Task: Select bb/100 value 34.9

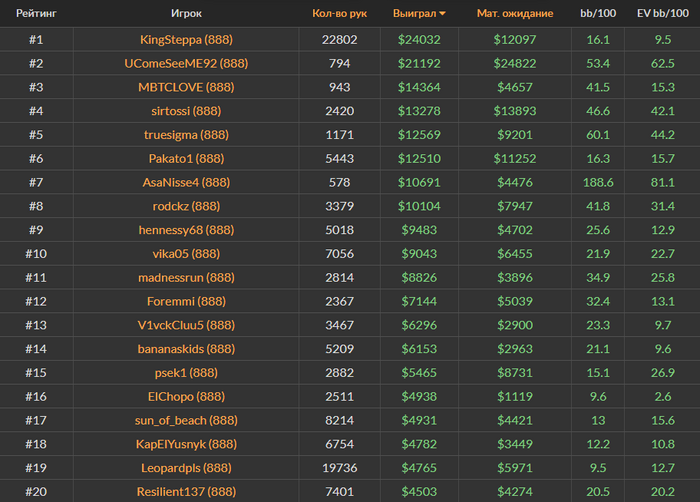Action: (x=598, y=277)
